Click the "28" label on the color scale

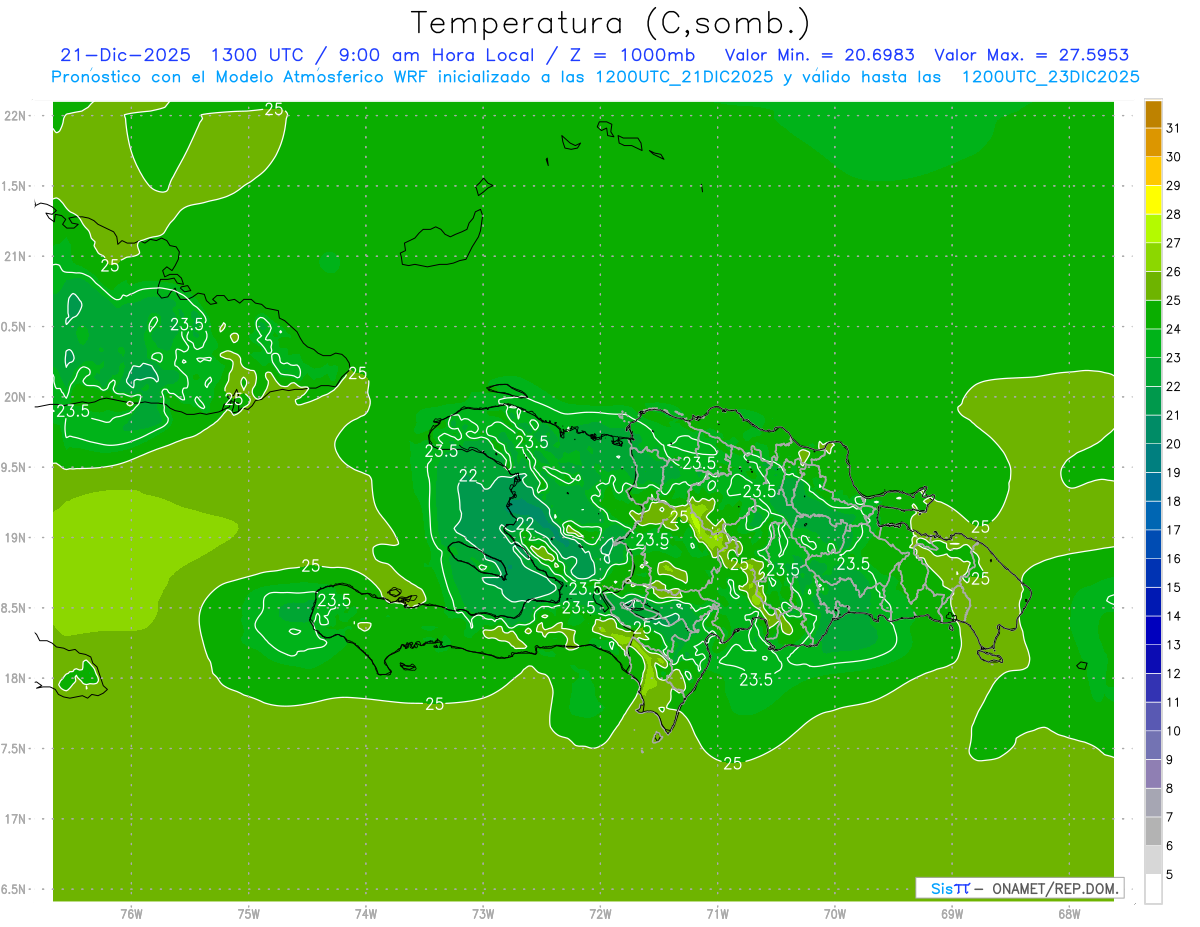pyautogui.click(x=1173, y=214)
